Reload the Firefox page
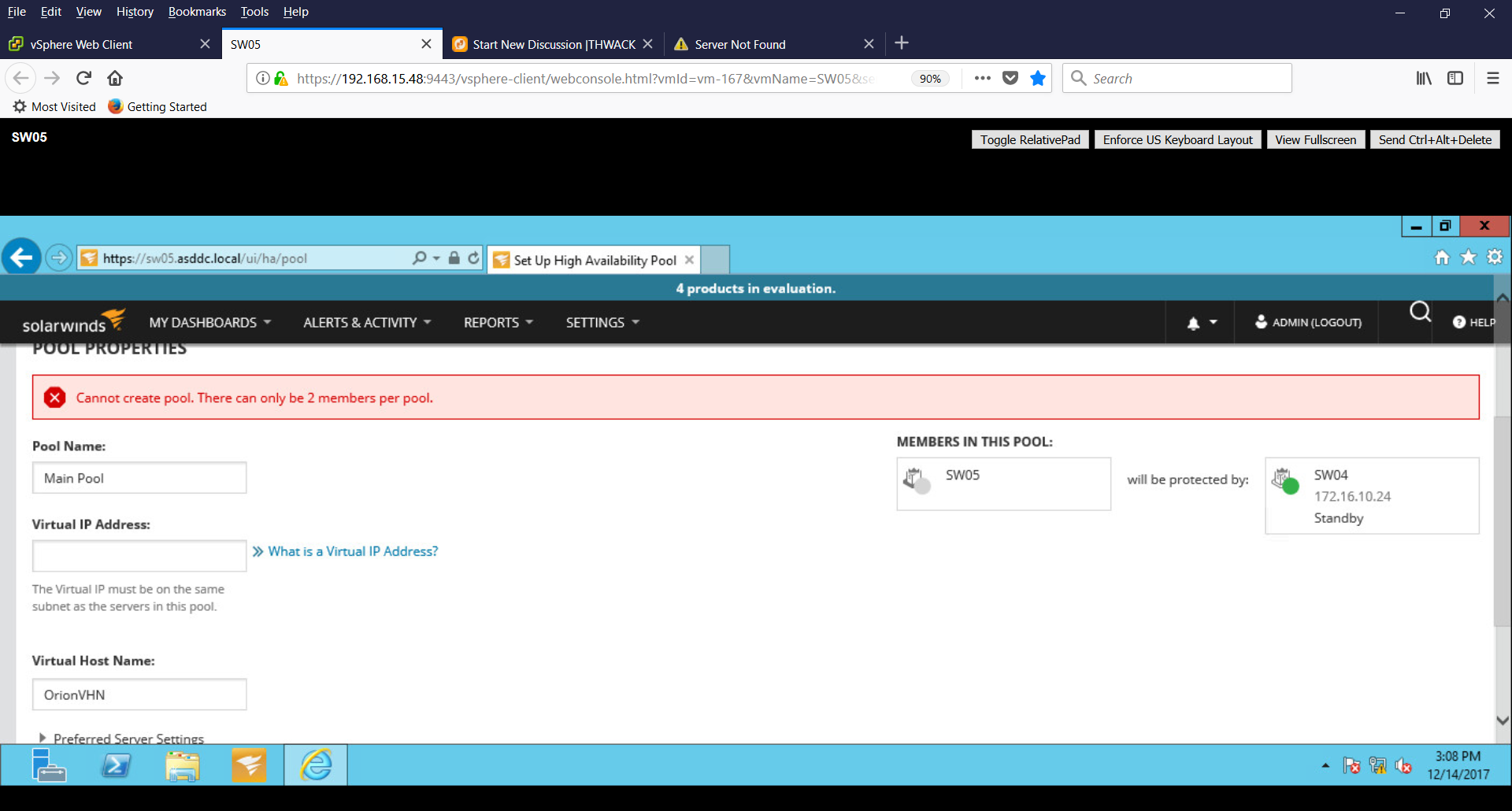The width and height of the screenshot is (1512, 811). [x=83, y=78]
